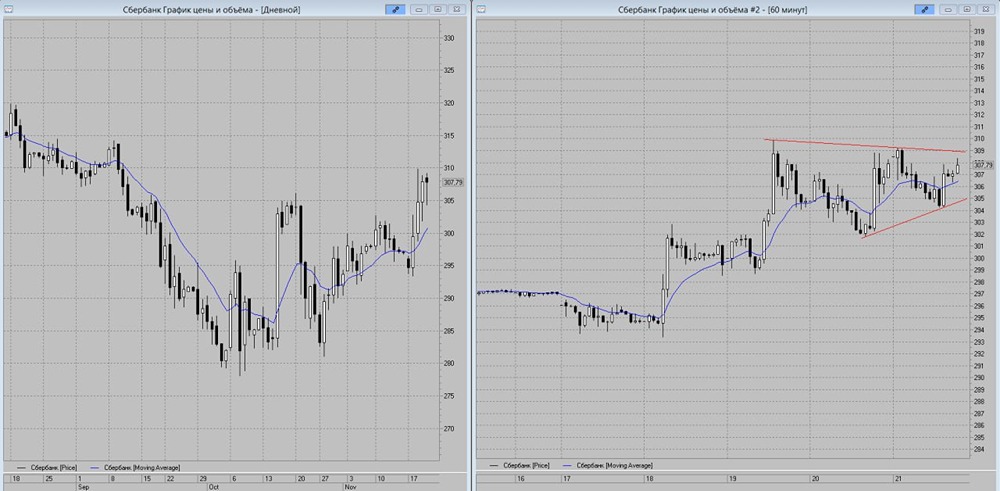Viewport: 1000px width, 491px height.
Task: Click the 307.79 current price tag on the daily chart
Action: click(452, 182)
